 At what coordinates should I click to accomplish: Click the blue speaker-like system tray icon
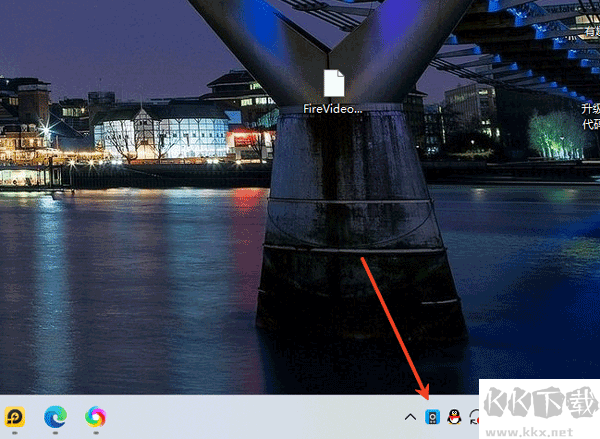tap(432, 417)
